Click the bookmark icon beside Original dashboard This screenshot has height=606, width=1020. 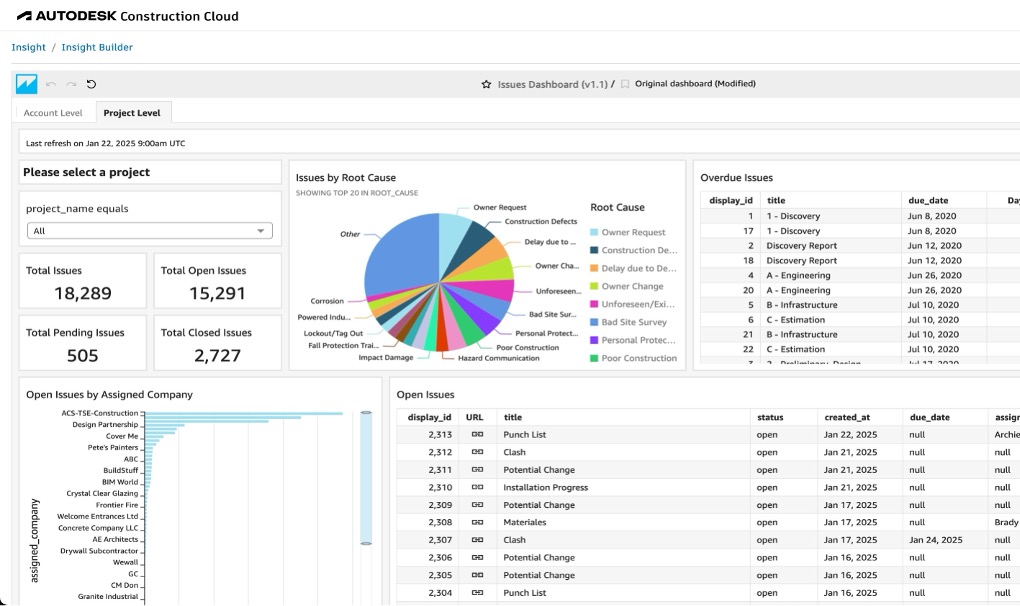click(624, 84)
